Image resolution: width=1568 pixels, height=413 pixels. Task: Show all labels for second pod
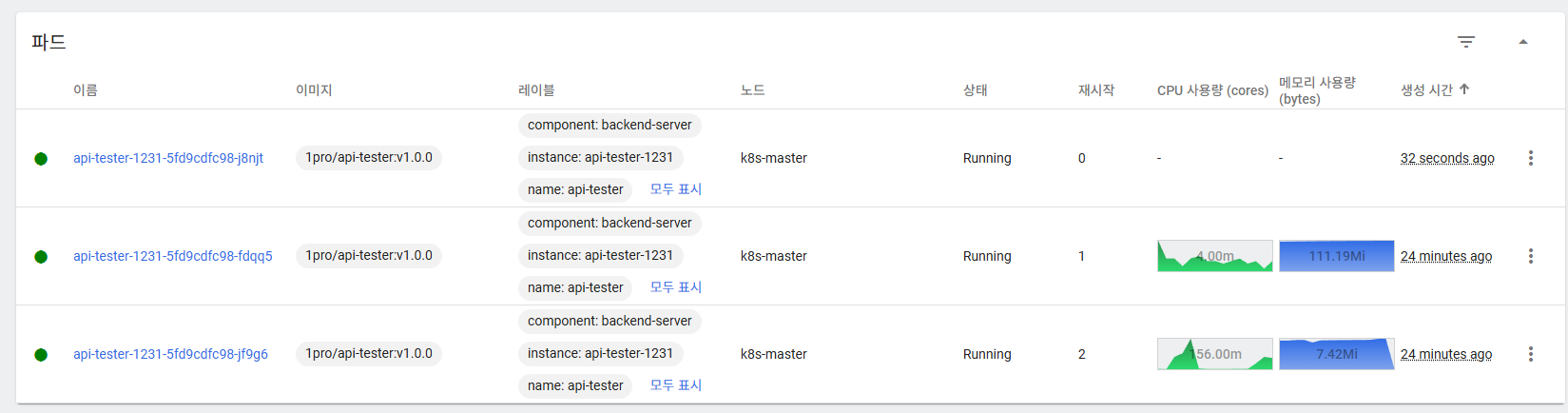675,287
